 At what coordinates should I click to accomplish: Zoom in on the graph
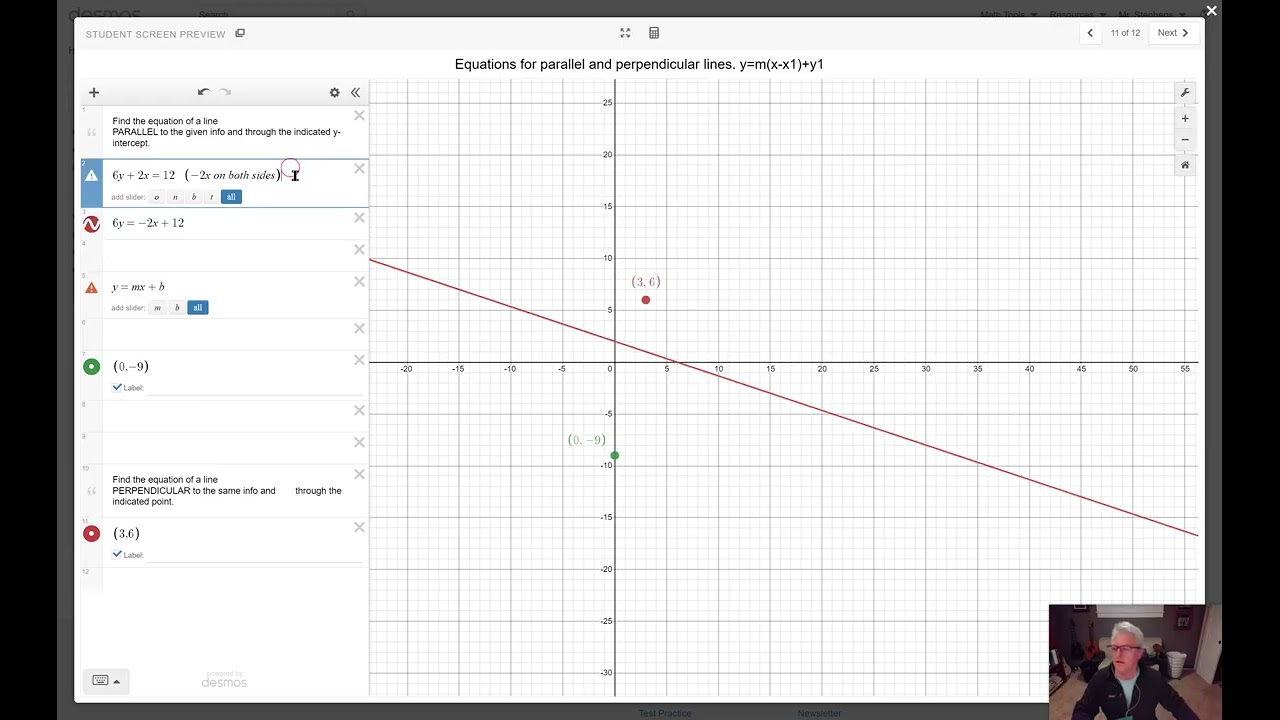(1185, 119)
